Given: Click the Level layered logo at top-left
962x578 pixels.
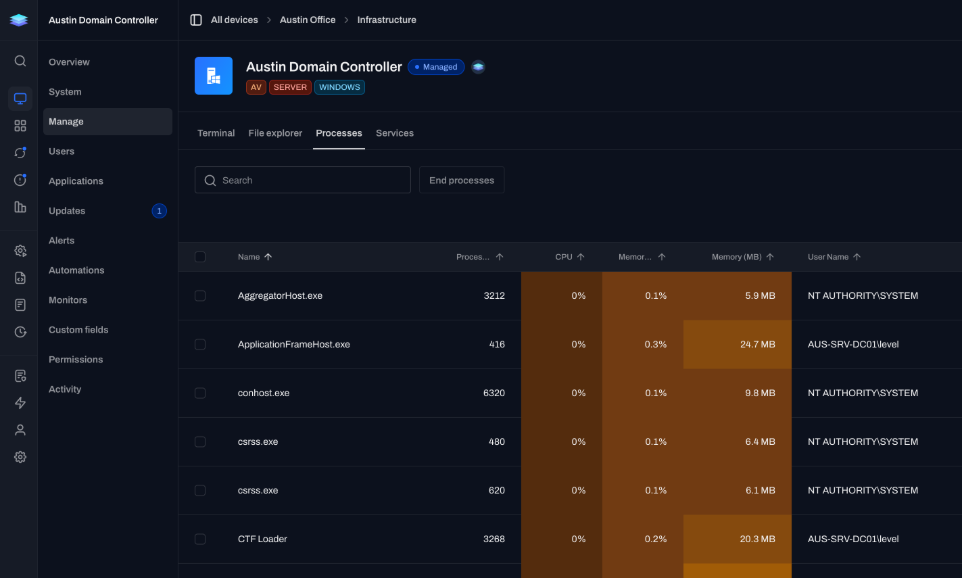Looking at the screenshot, I should (x=19, y=20).
